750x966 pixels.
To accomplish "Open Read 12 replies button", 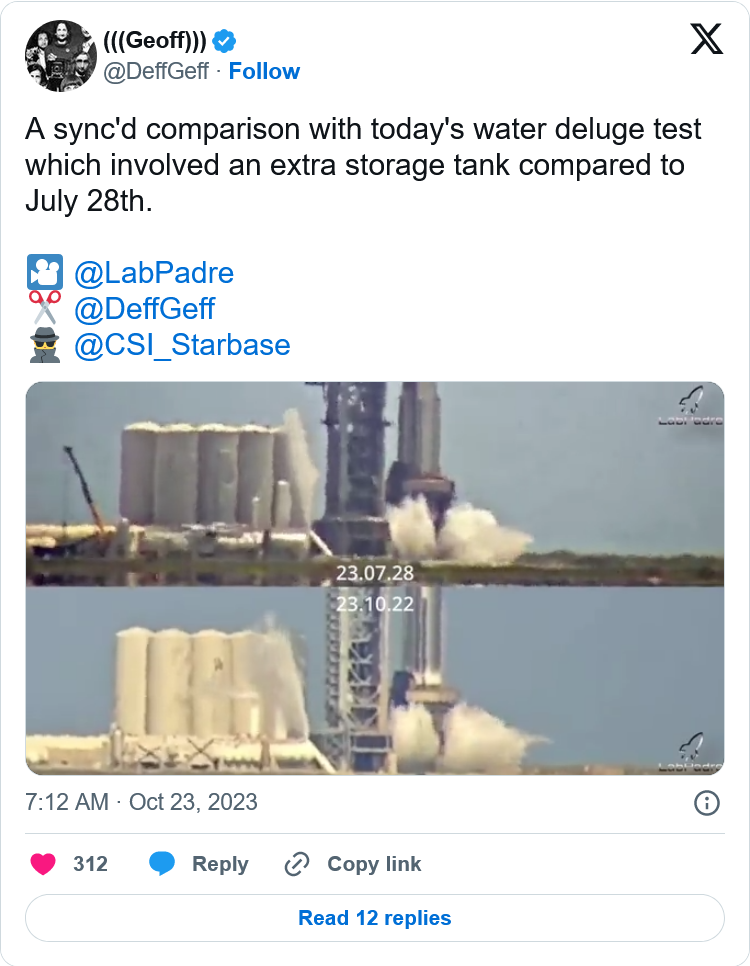I will [x=375, y=918].
